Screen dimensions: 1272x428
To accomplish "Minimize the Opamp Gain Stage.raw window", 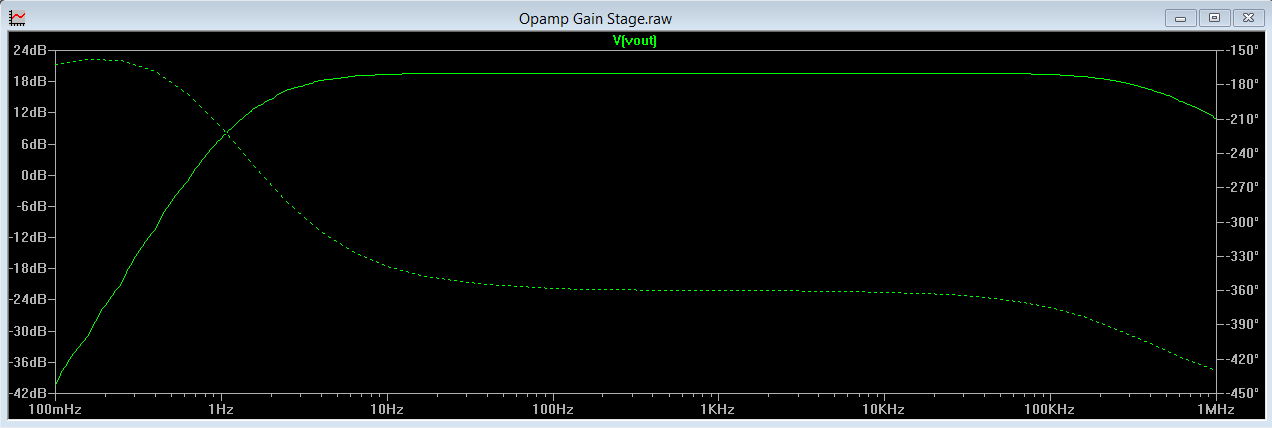I will click(1182, 17).
